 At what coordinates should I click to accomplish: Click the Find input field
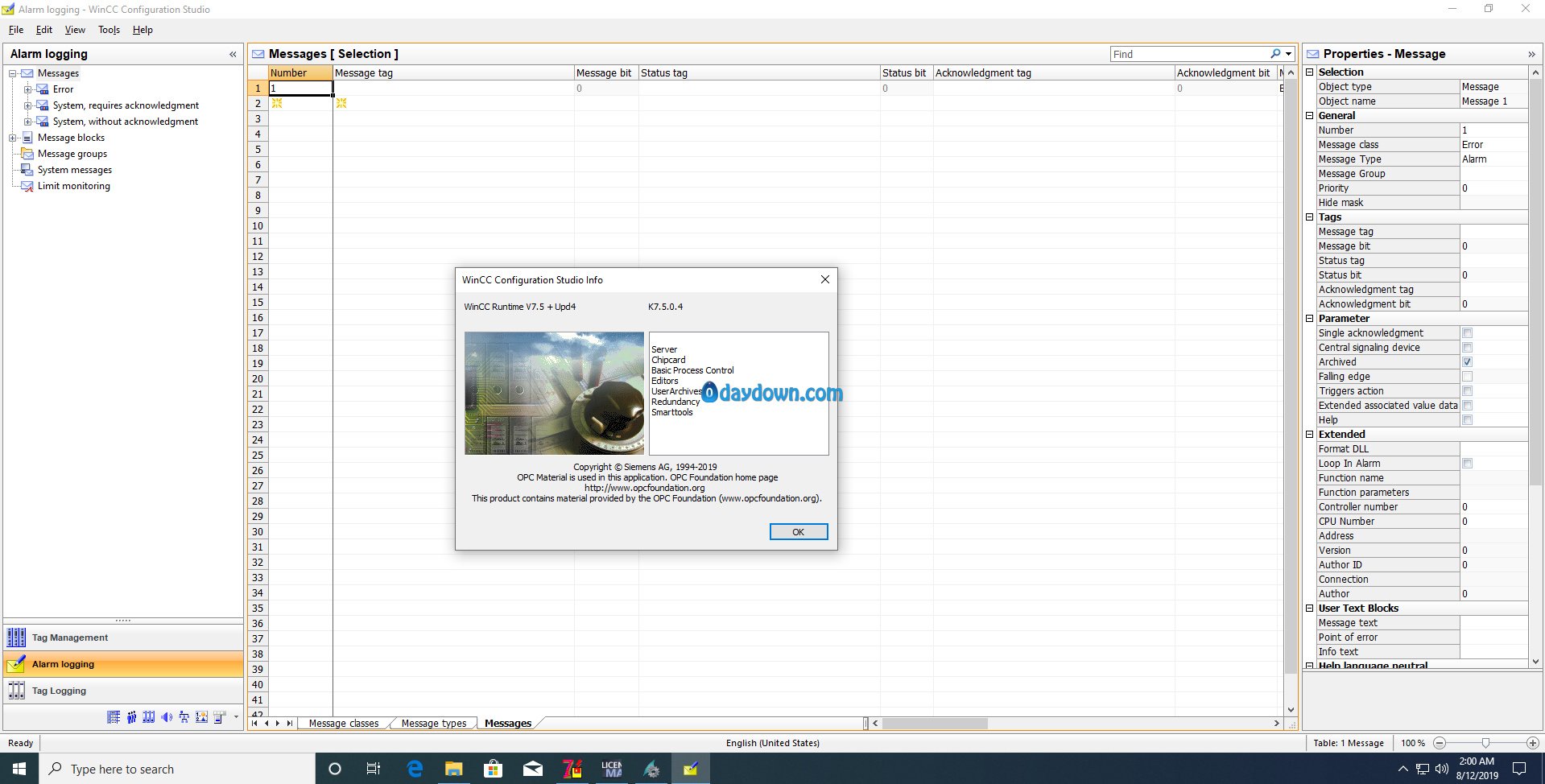pyautogui.click(x=1189, y=54)
